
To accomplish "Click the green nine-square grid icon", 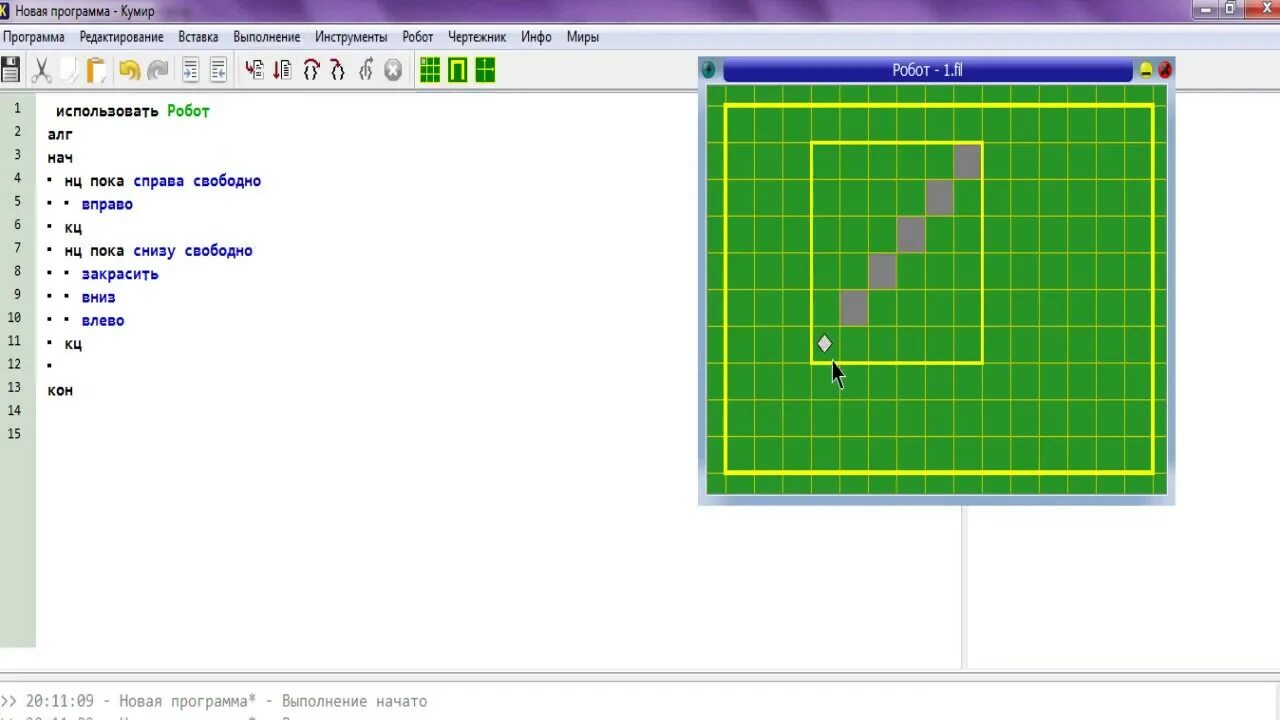I will click(x=430, y=70).
